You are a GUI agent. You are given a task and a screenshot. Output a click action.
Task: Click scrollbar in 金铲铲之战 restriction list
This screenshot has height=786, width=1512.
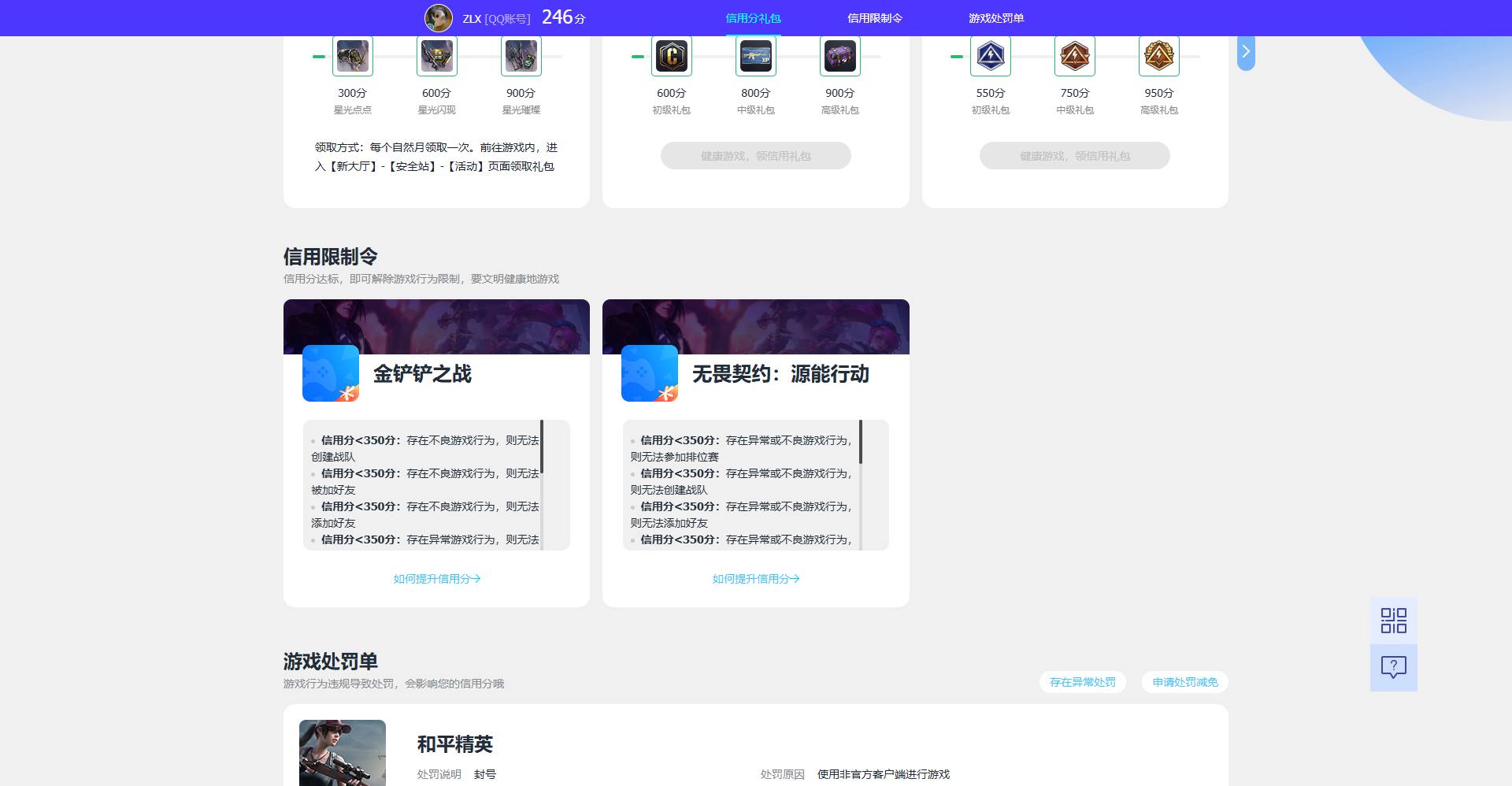tap(542, 447)
